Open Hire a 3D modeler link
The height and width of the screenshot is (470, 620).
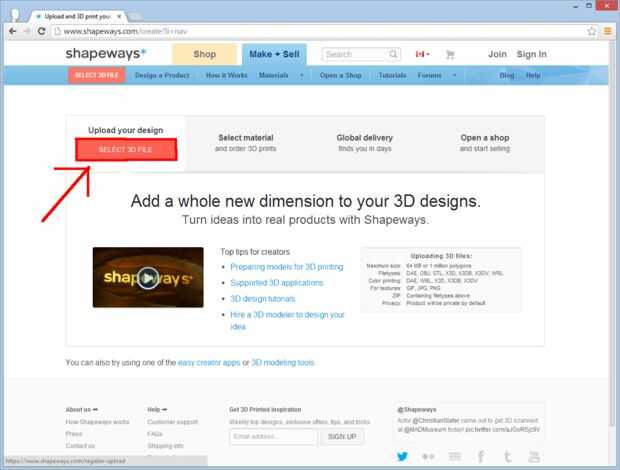(x=287, y=320)
